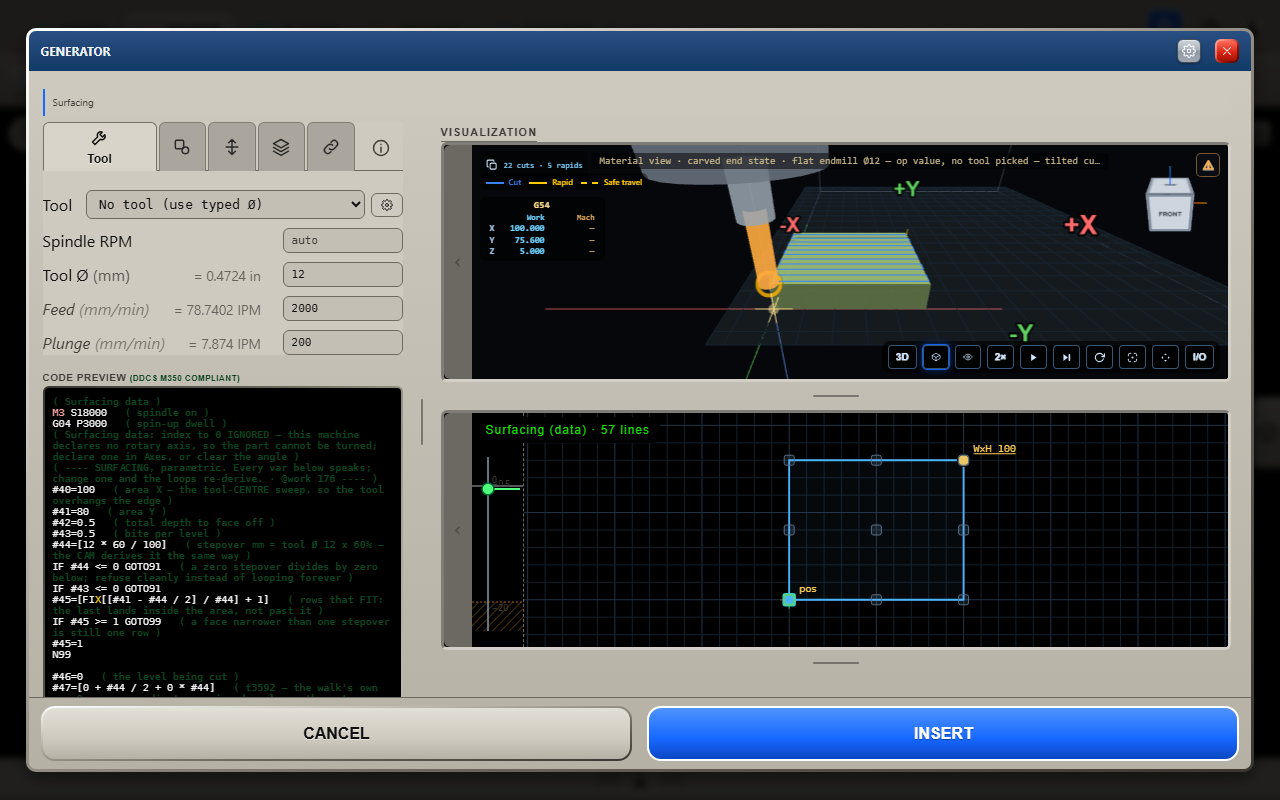Click the Spindle RPM input field

[x=343, y=241]
